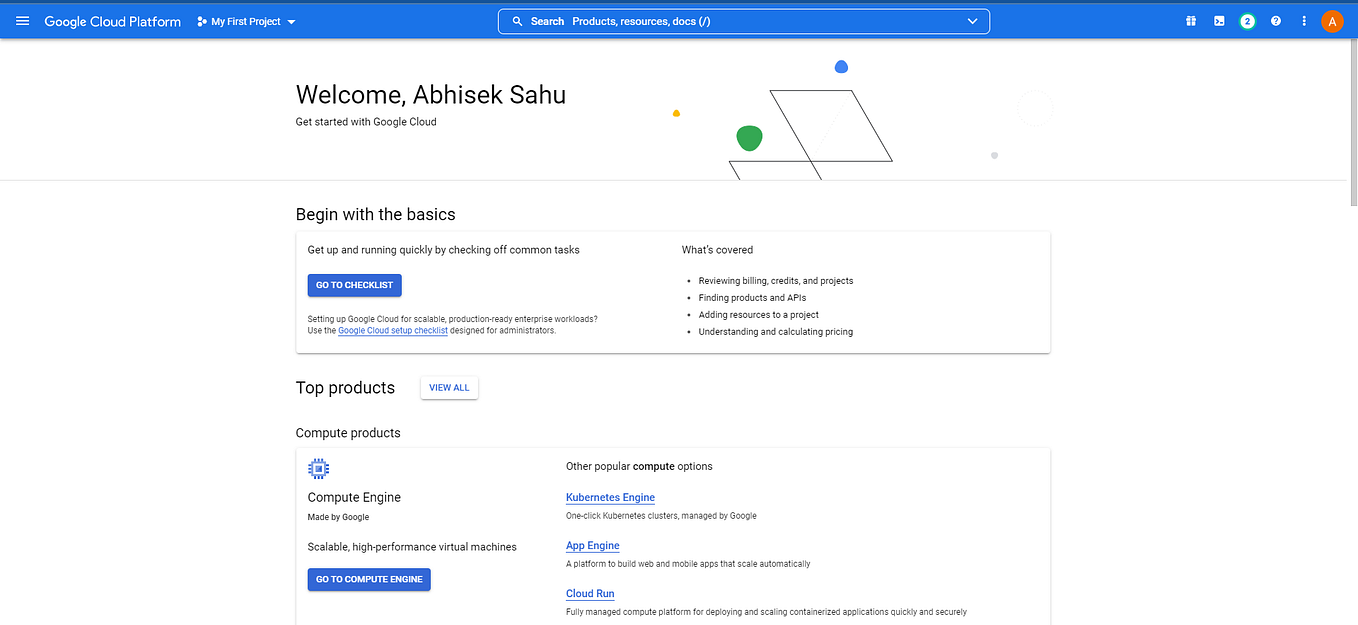1358x625 pixels.
Task: Activate the Cloud Shell terminal icon
Action: click(x=1218, y=20)
